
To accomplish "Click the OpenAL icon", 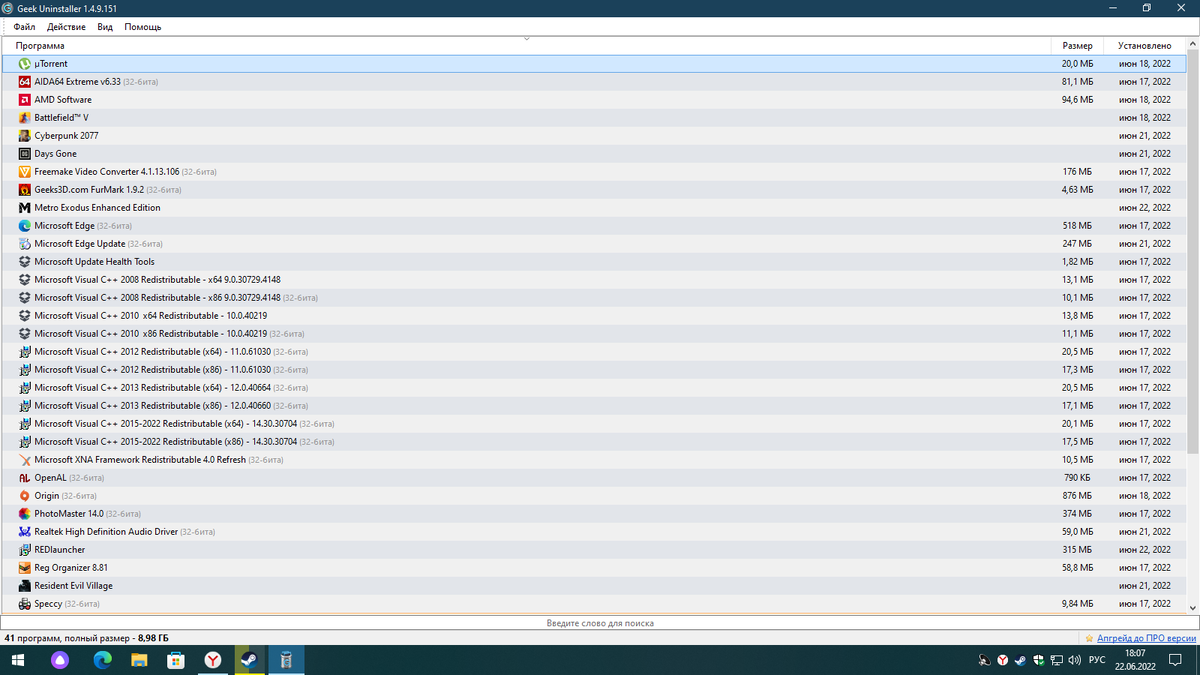I will pyautogui.click(x=25, y=478).
